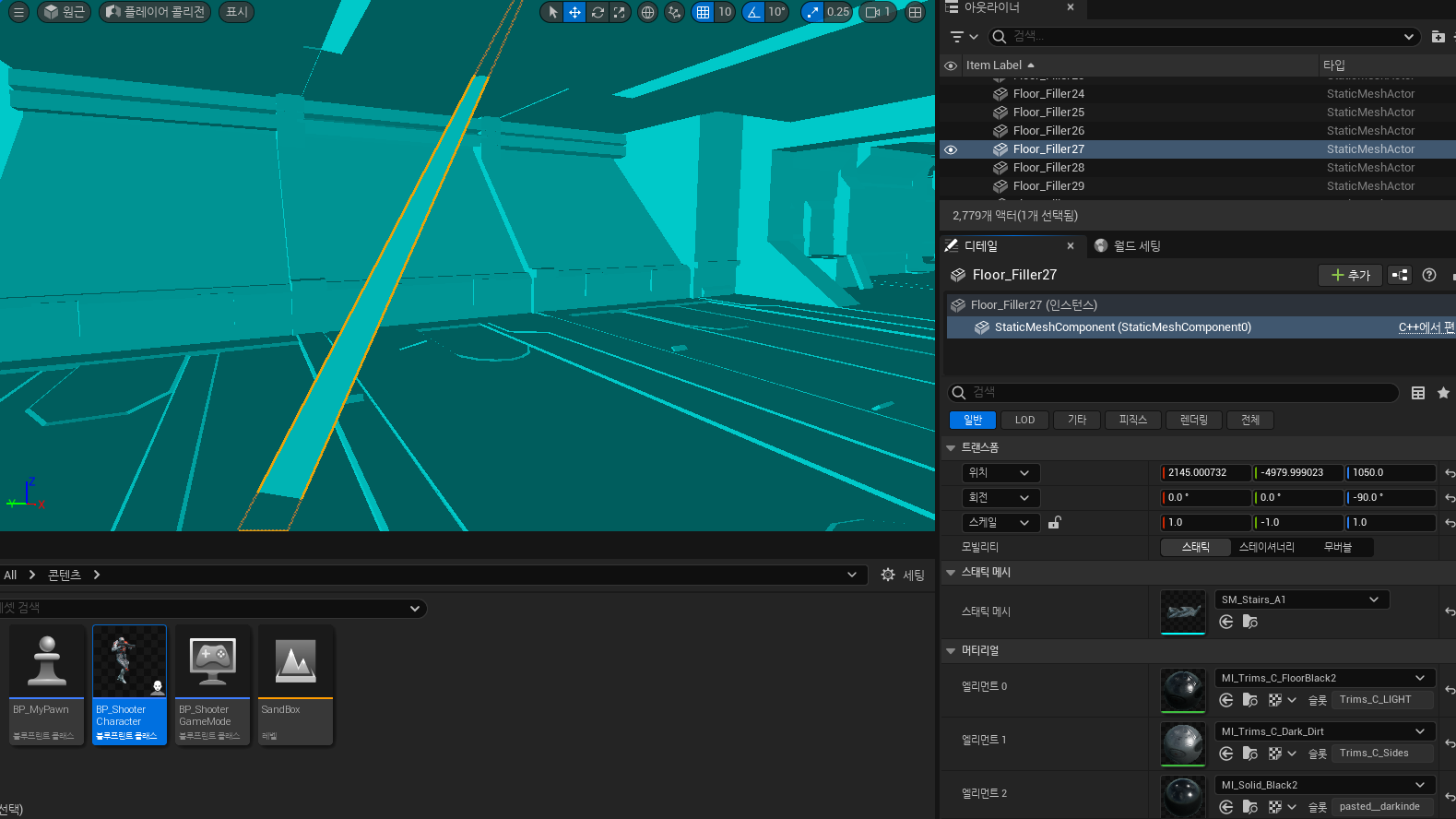Image resolution: width=1456 pixels, height=819 pixels.
Task: Toggle surface snapping icon
Action: (675, 12)
